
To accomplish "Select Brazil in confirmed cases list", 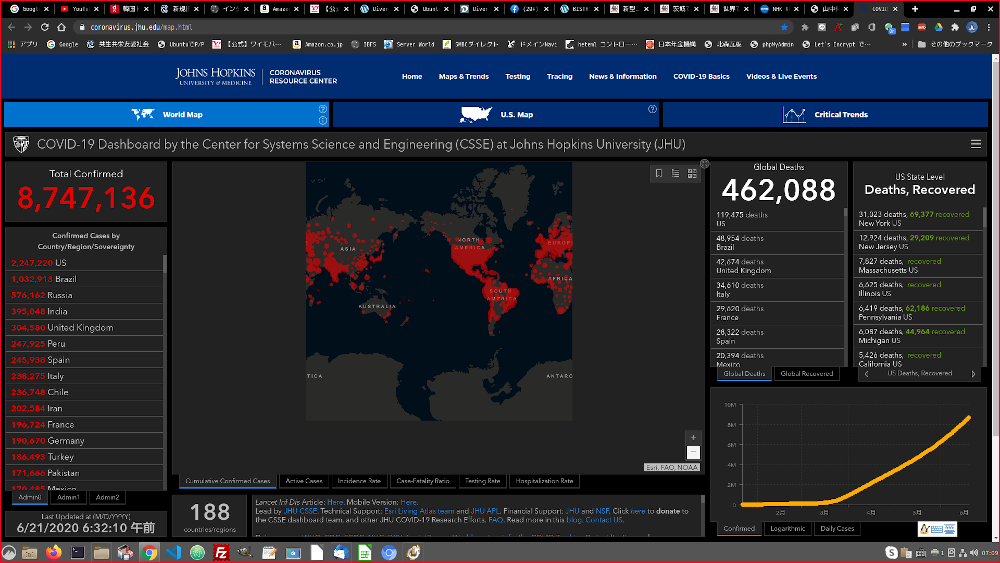I will coord(85,279).
